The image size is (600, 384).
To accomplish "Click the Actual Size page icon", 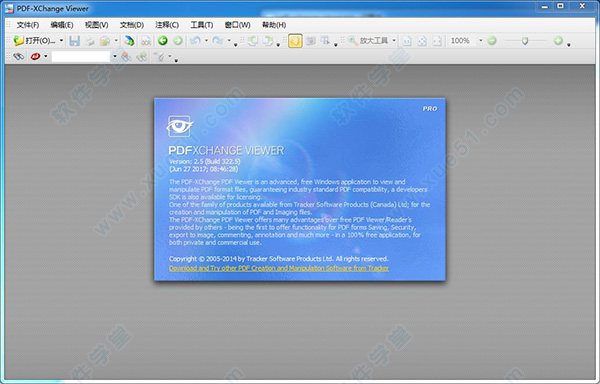I will click(x=407, y=41).
